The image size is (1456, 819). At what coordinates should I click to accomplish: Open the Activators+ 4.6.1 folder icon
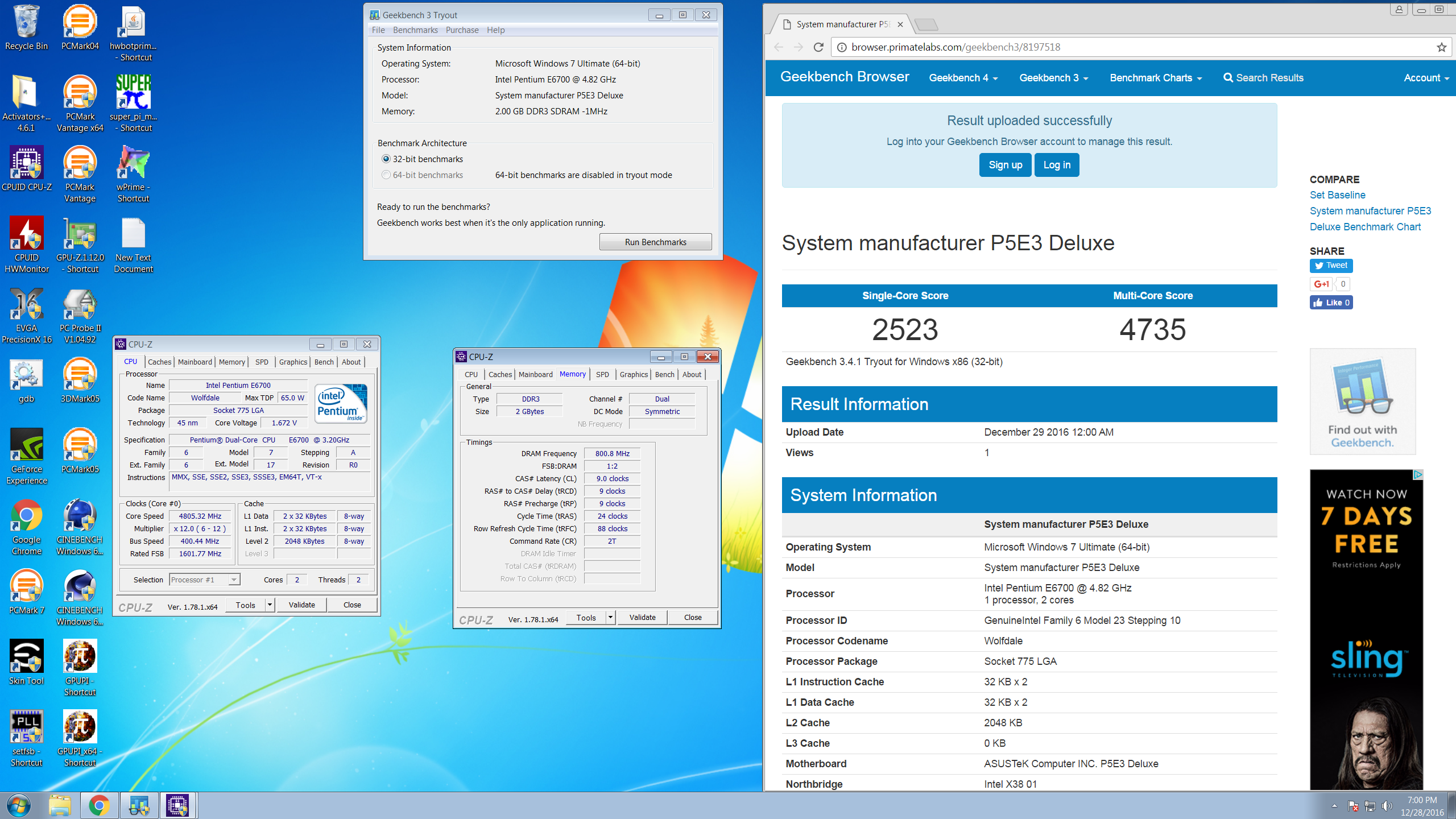pyautogui.click(x=26, y=104)
